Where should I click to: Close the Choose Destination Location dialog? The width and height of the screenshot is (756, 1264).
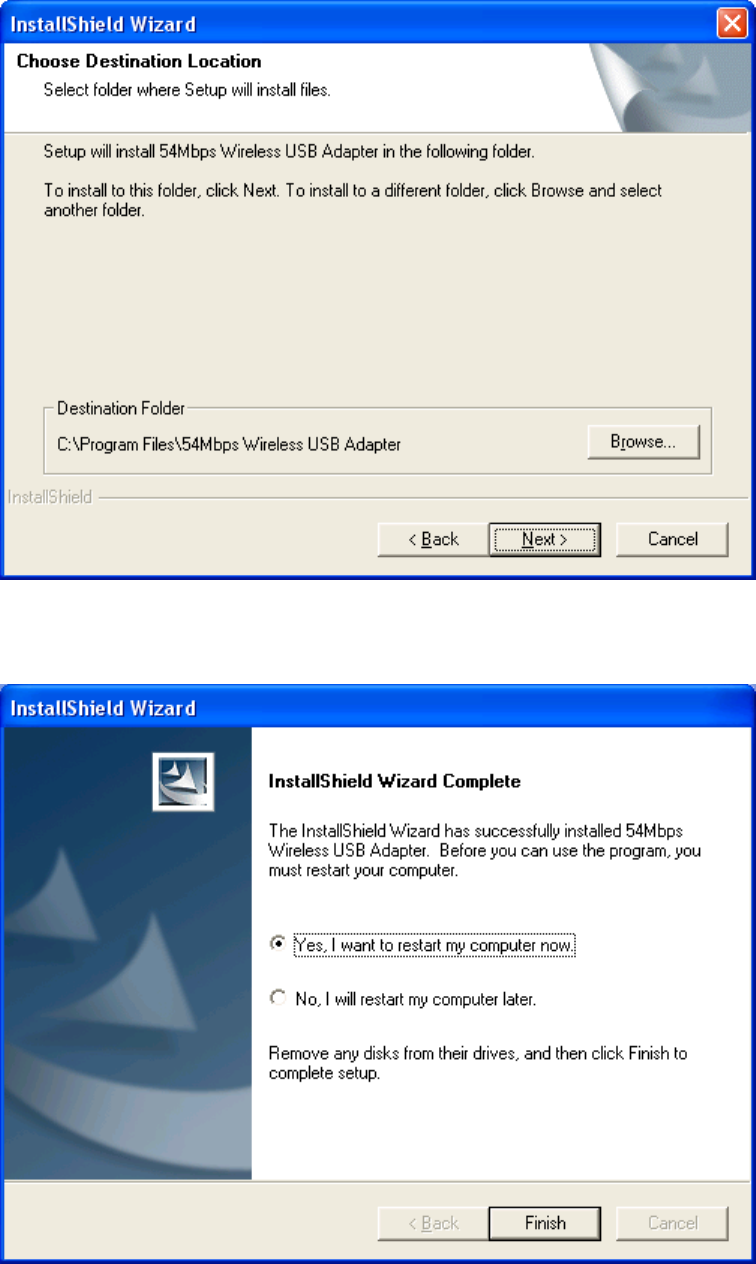[732, 24]
